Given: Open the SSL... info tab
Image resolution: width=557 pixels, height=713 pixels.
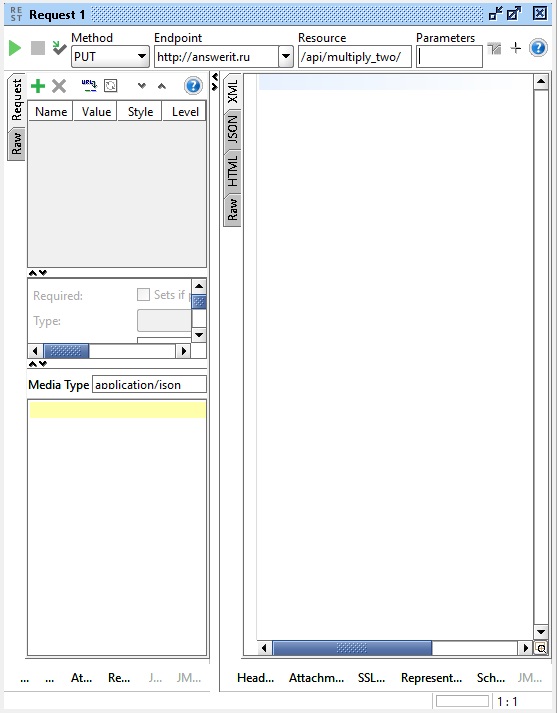Looking at the screenshot, I should click(371, 678).
